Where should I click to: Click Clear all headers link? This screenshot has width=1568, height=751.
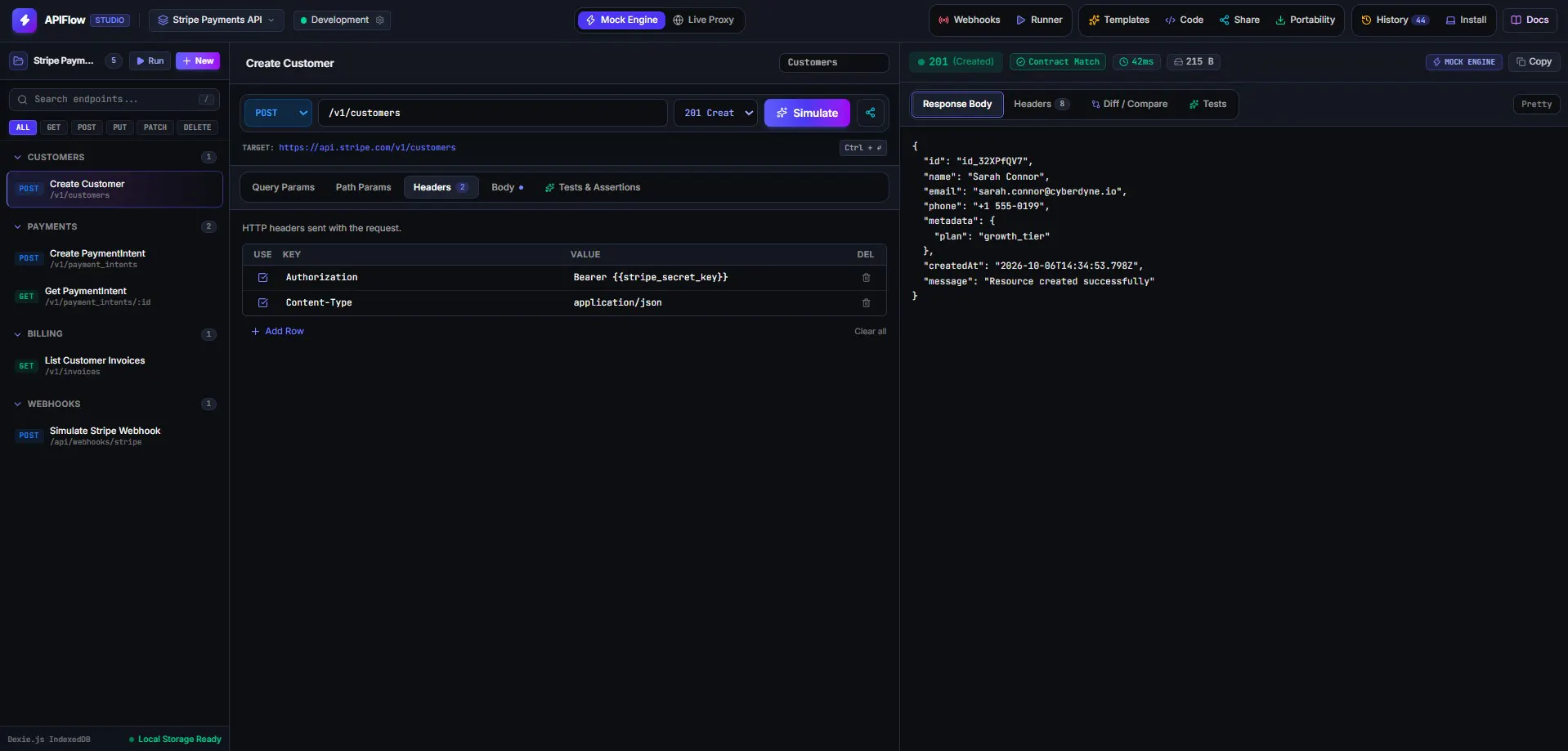870,332
